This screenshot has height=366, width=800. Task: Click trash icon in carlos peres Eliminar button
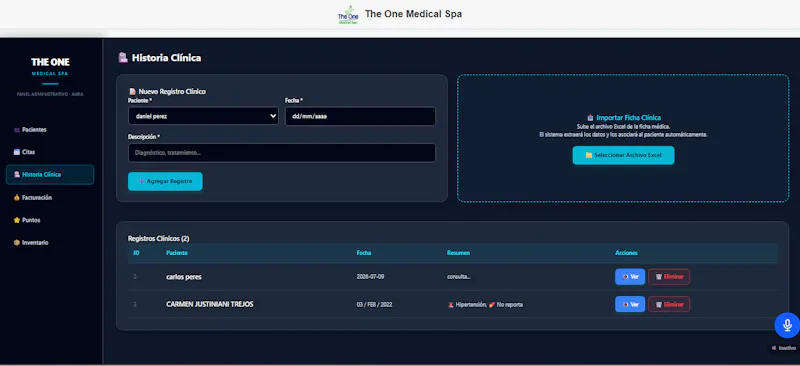(x=659, y=277)
